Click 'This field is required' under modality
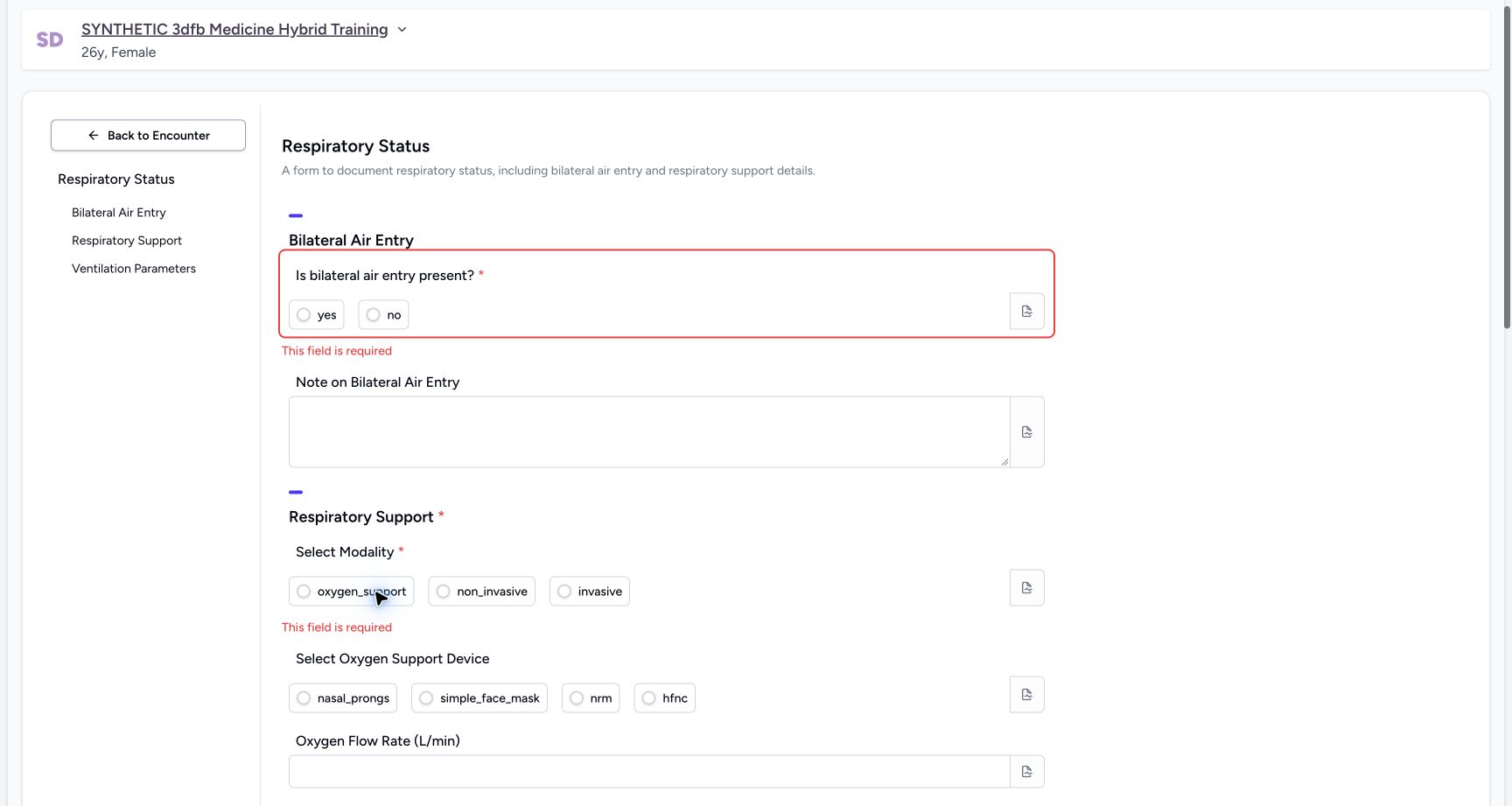Image resolution: width=1512 pixels, height=806 pixels. tap(337, 627)
